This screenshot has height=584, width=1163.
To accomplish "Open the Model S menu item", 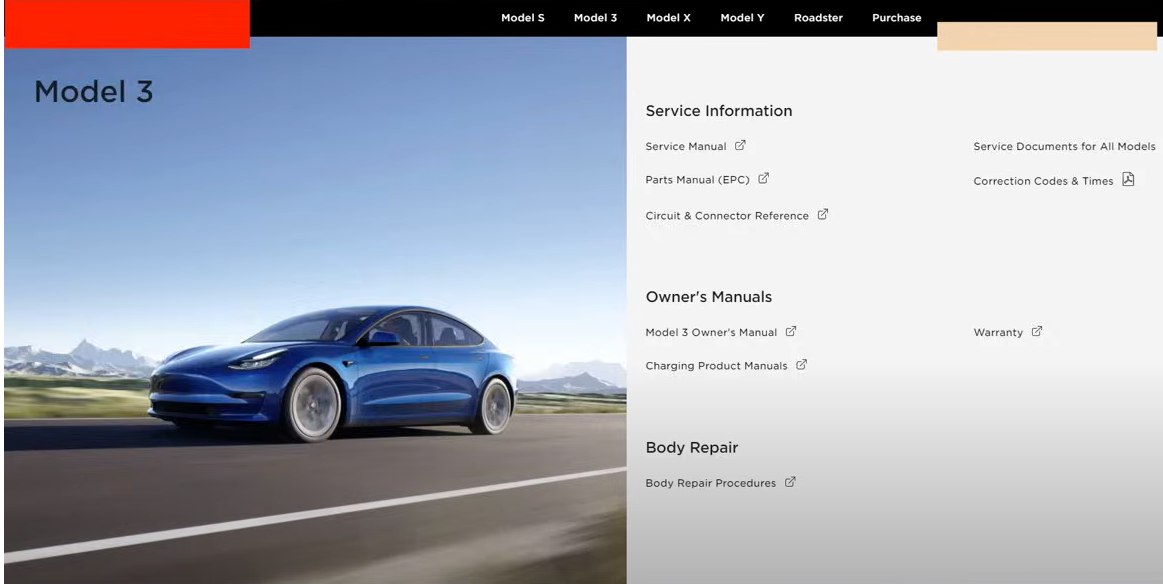I will pyautogui.click(x=522, y=18).
